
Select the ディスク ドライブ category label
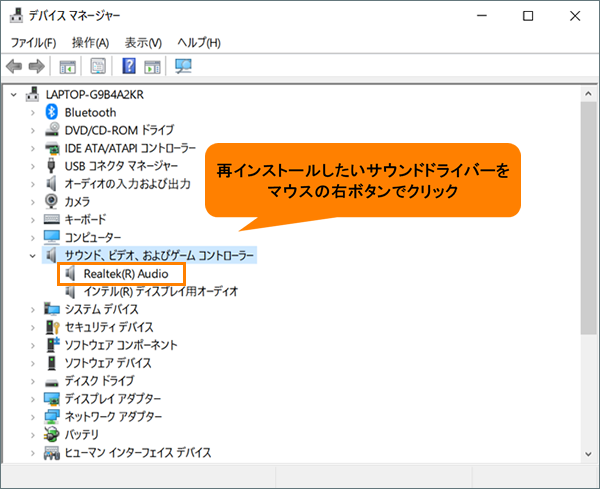99,381
